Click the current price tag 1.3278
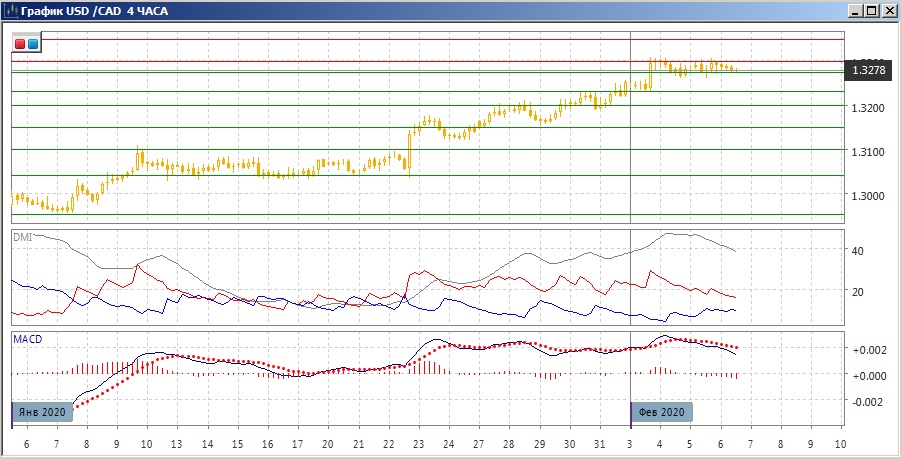 (869, 71)
